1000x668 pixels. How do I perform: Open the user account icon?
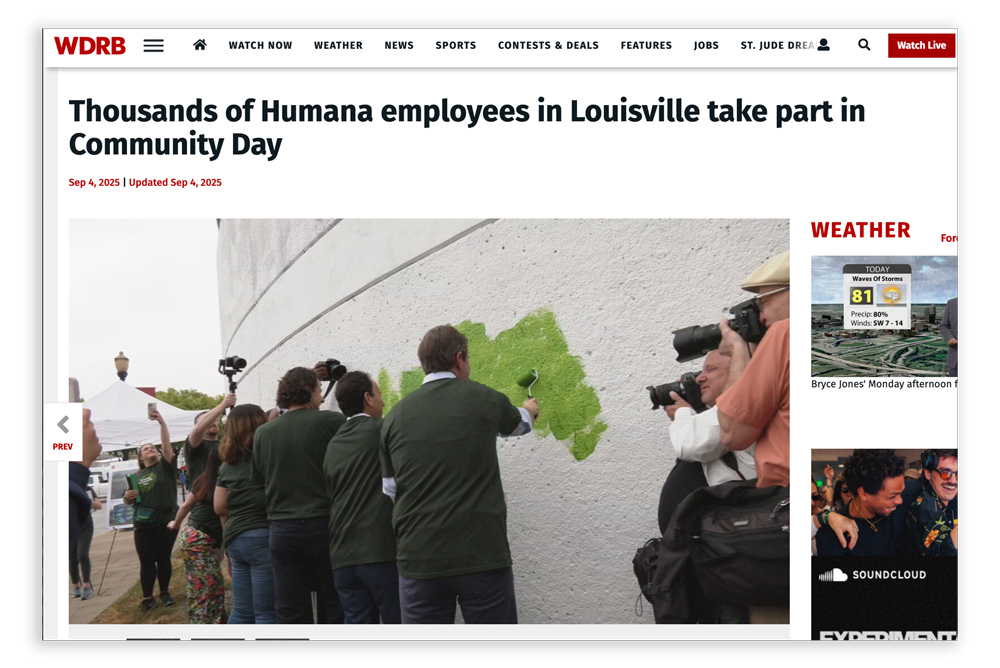tap(824, 45)
